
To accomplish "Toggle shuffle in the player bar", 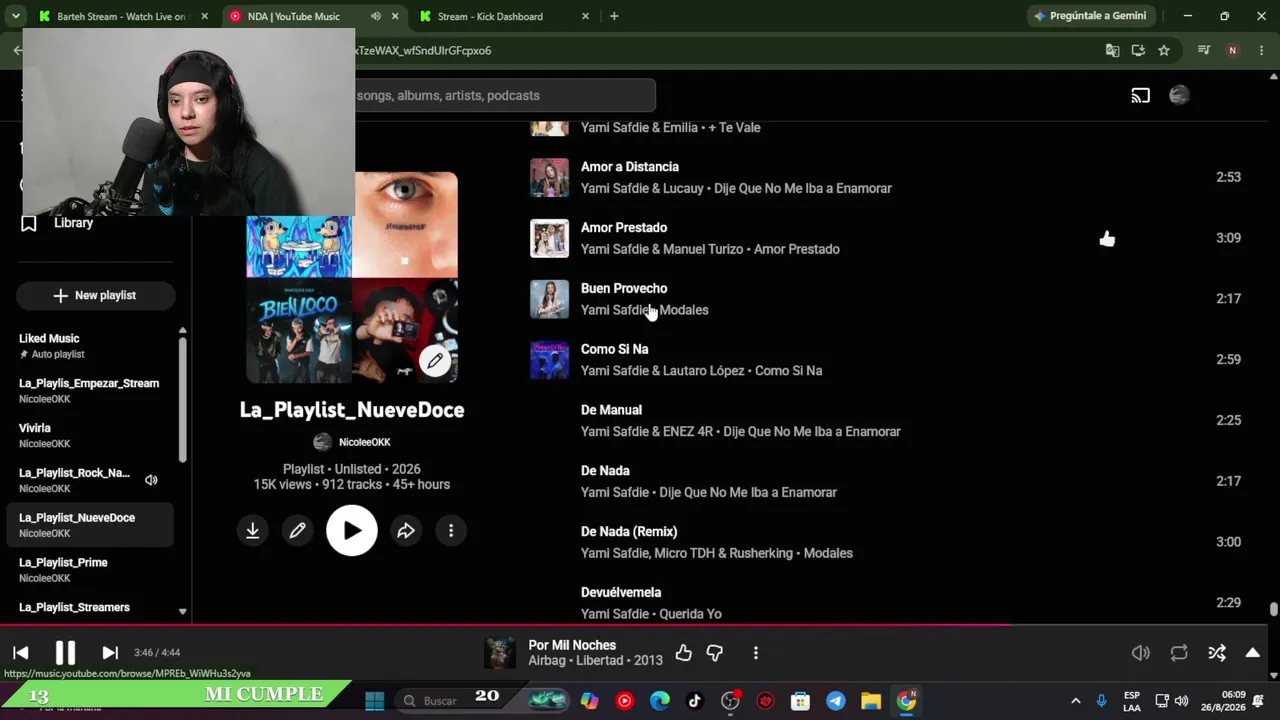I will click(x=1217, y=653).
